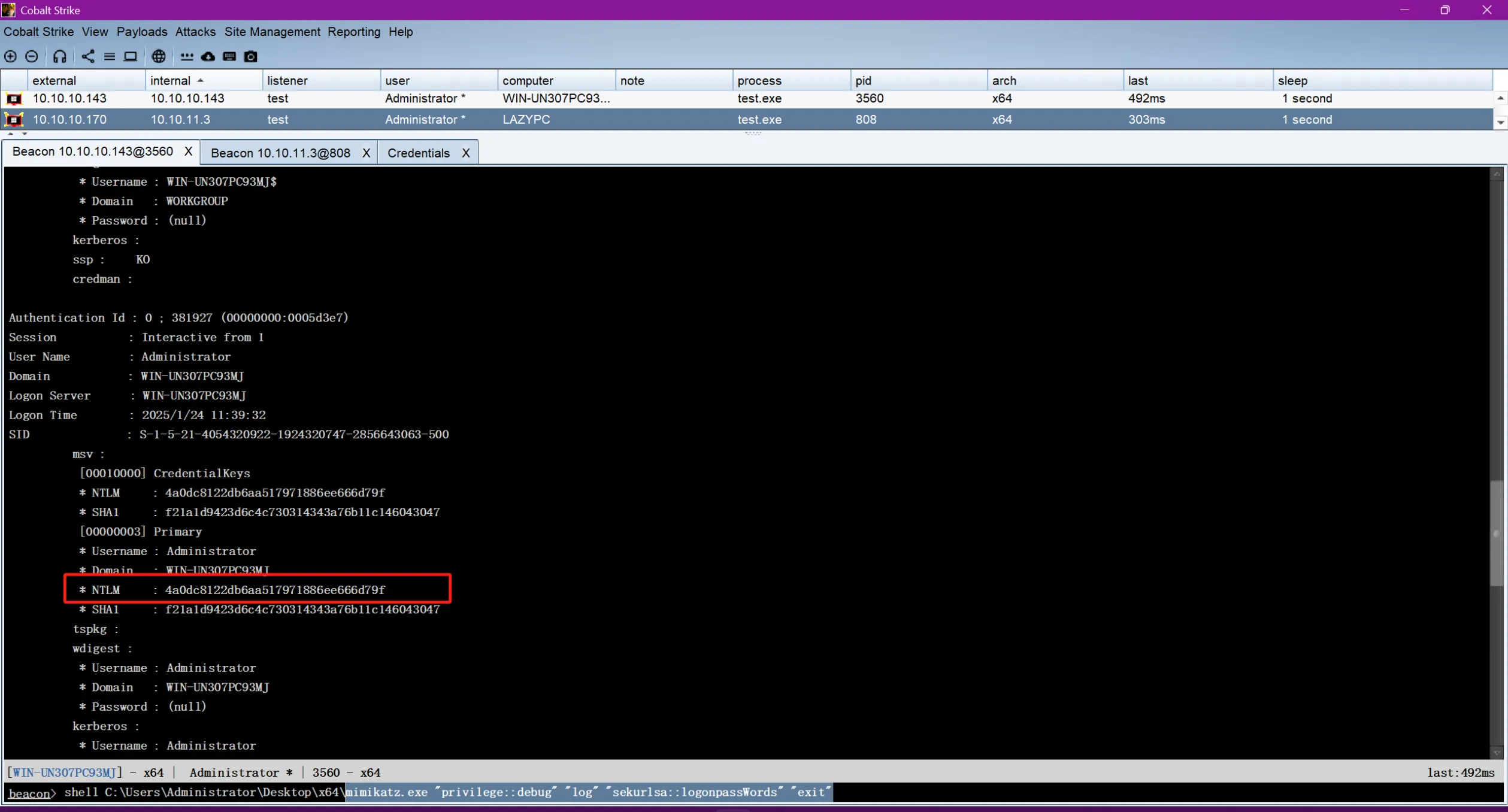Click the Disconnect from team server minus icon

[32, 56]
